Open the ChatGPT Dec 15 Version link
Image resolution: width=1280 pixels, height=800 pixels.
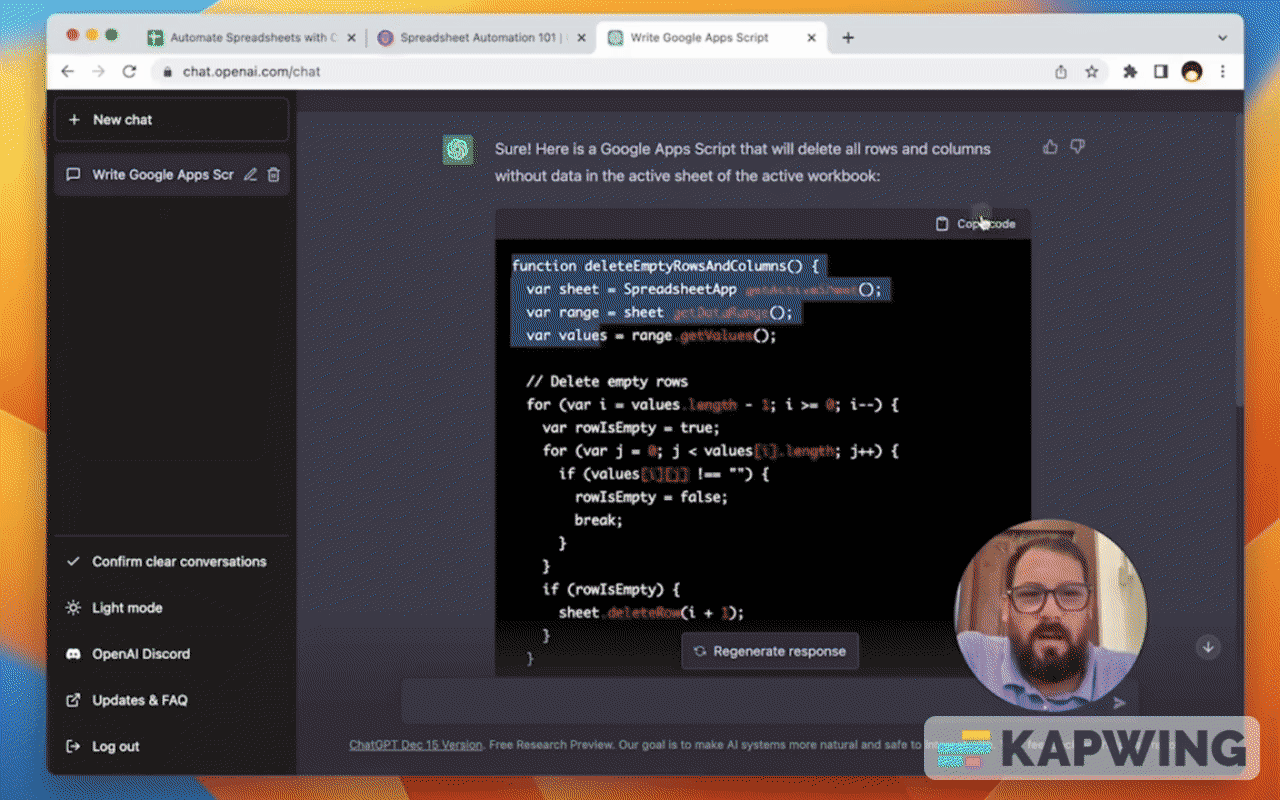416,745
